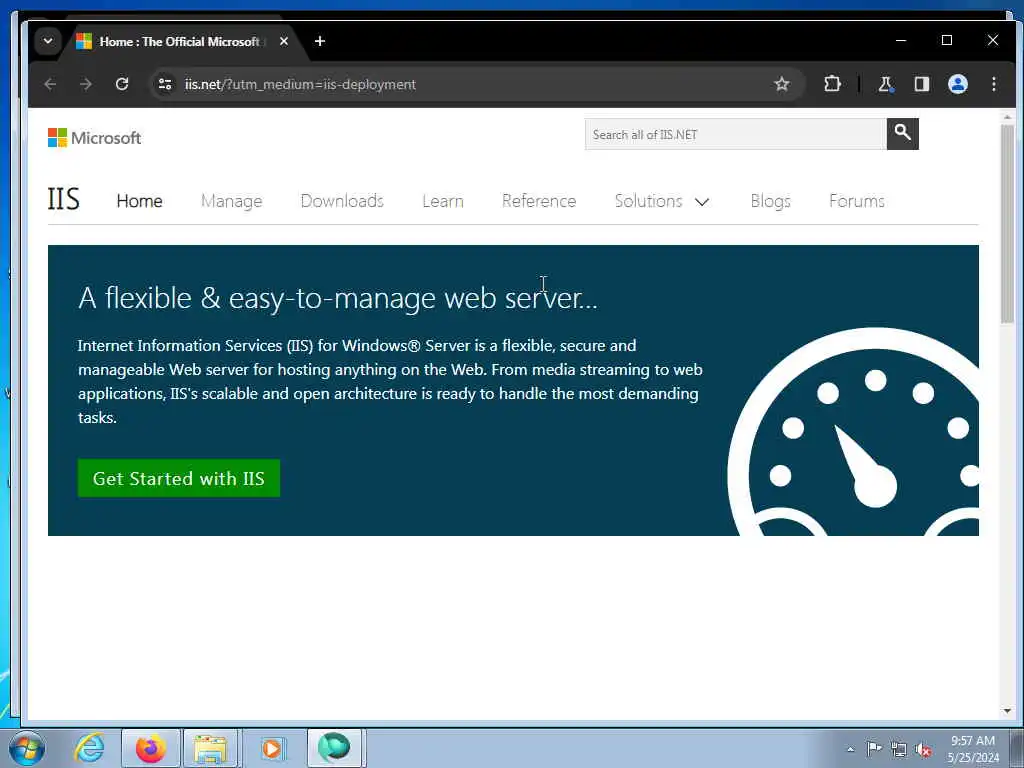Click the browser back arrow

pos(50,84)
